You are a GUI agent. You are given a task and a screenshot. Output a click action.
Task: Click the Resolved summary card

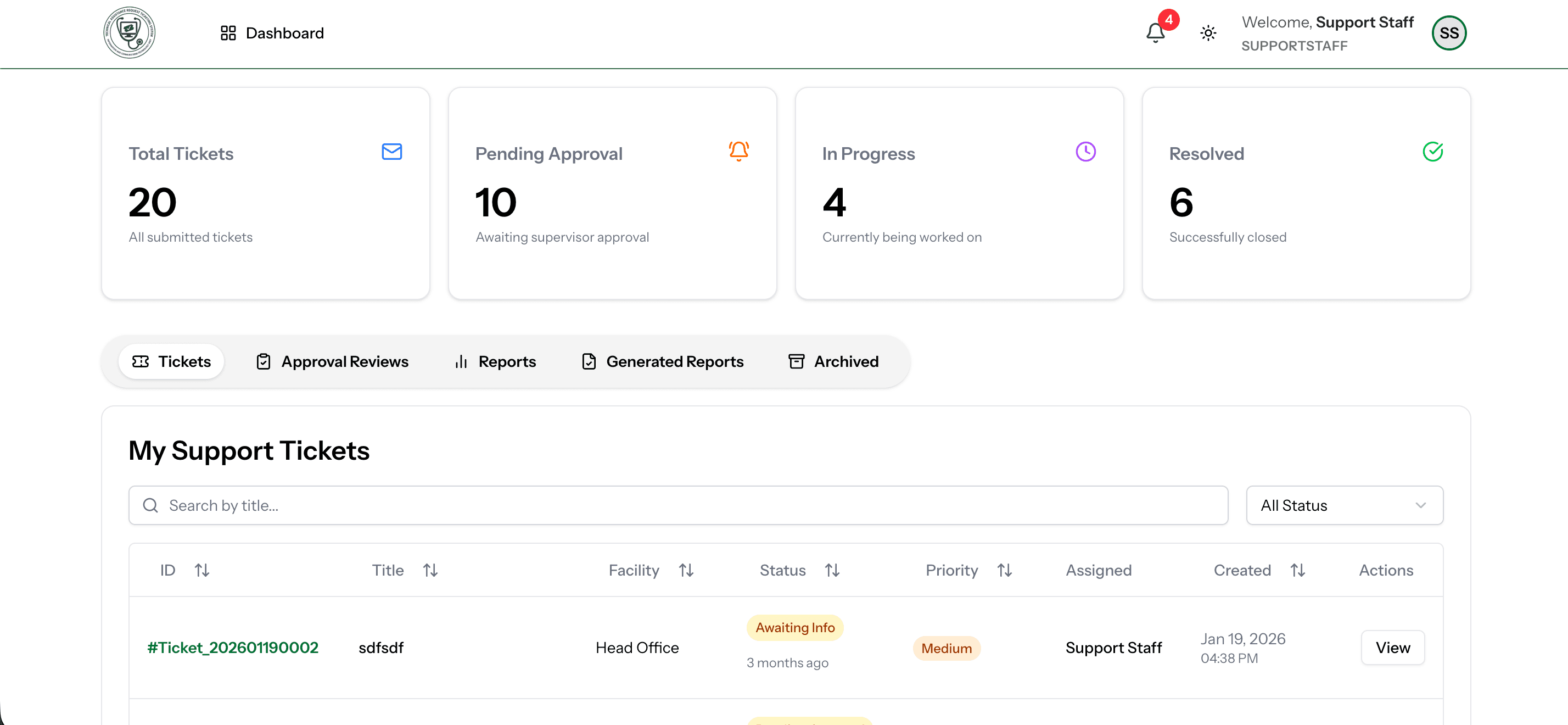1306,193
